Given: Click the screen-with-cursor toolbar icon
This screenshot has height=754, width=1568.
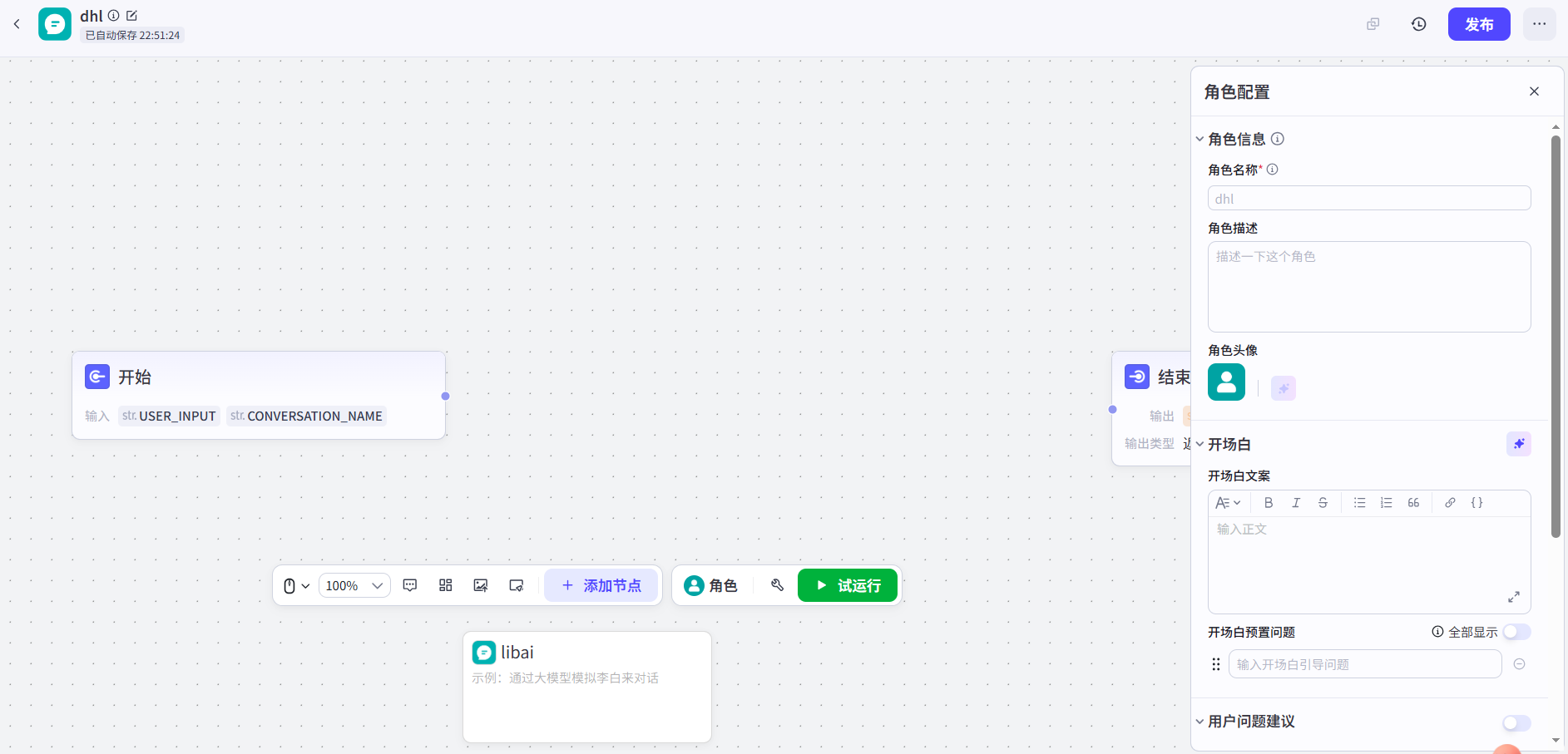Looking at the screenshot, I should click(517, 585).
